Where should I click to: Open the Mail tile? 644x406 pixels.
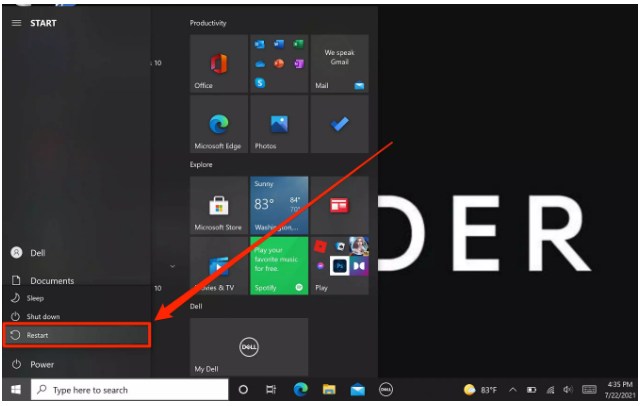pos(340,64)
